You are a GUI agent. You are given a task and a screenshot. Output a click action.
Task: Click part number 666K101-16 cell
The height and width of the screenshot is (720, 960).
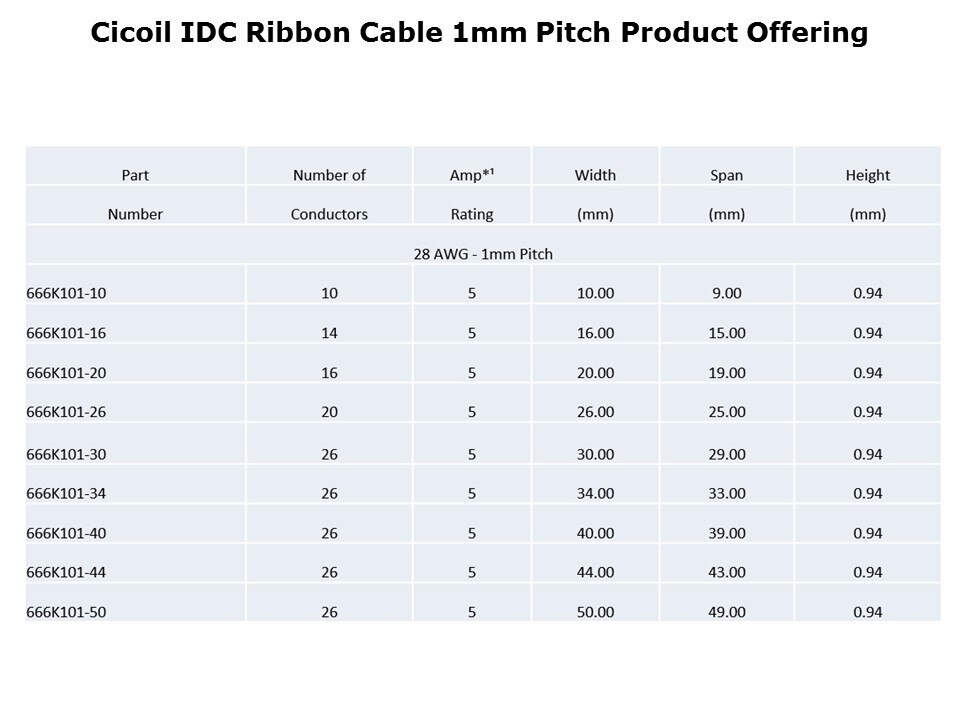pos(66,333)
